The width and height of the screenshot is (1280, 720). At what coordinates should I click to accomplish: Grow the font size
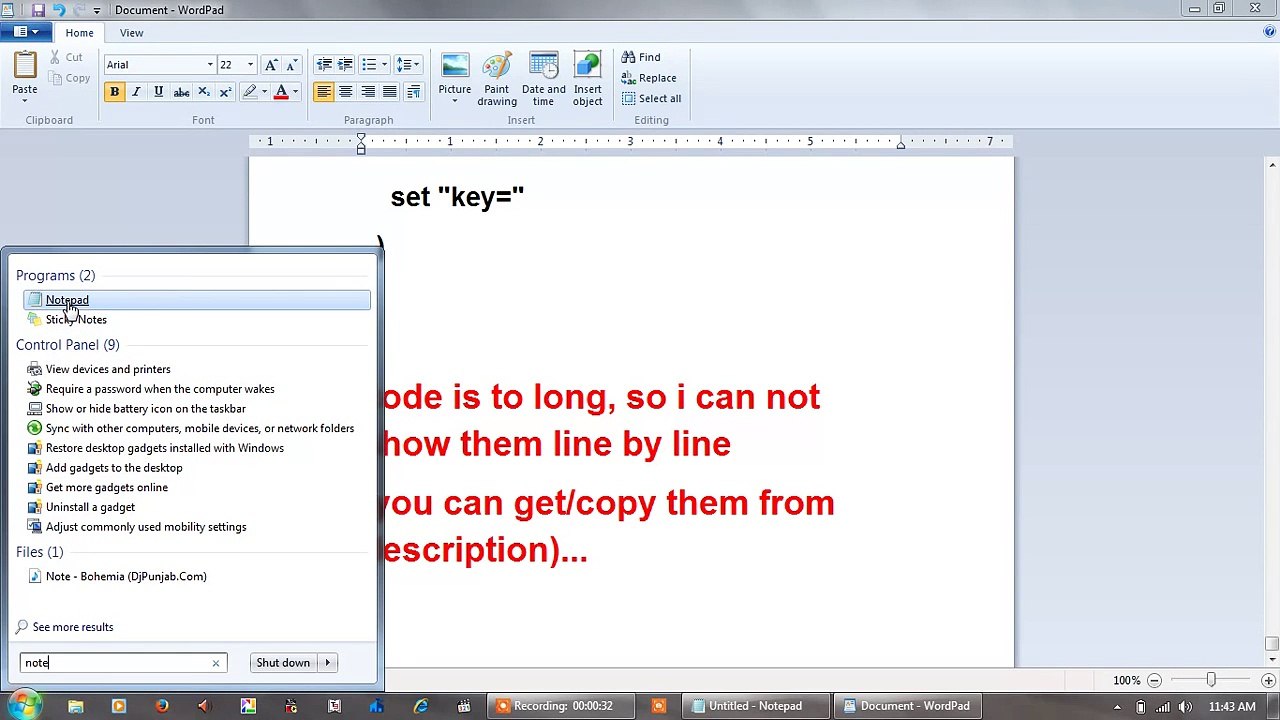pos(270,65)
